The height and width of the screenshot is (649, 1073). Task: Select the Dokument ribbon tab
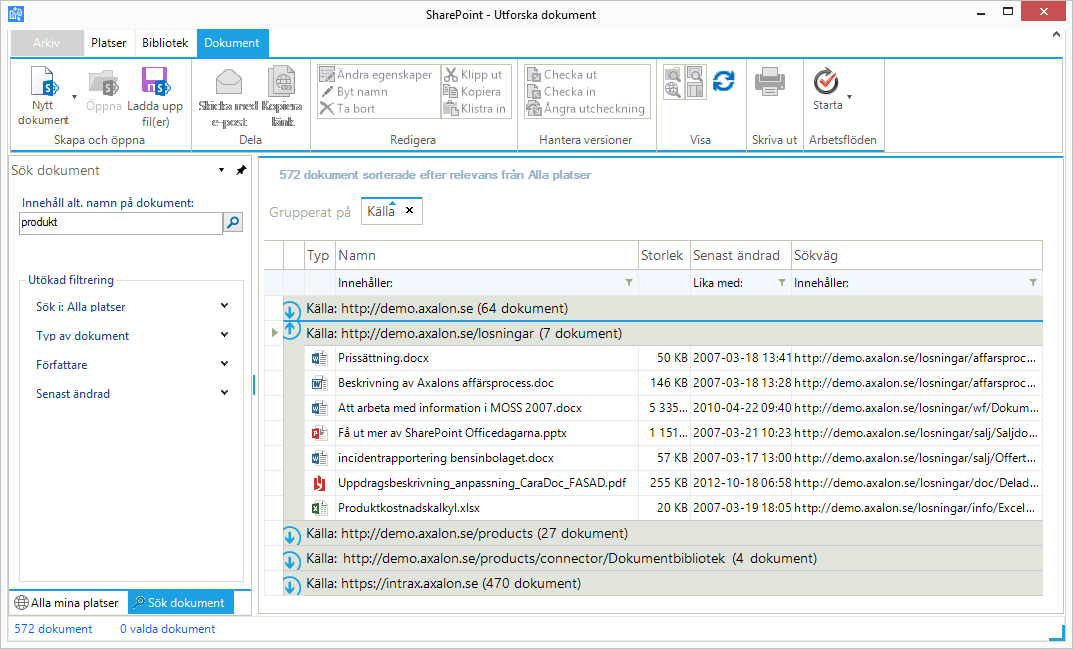[232, 42]
